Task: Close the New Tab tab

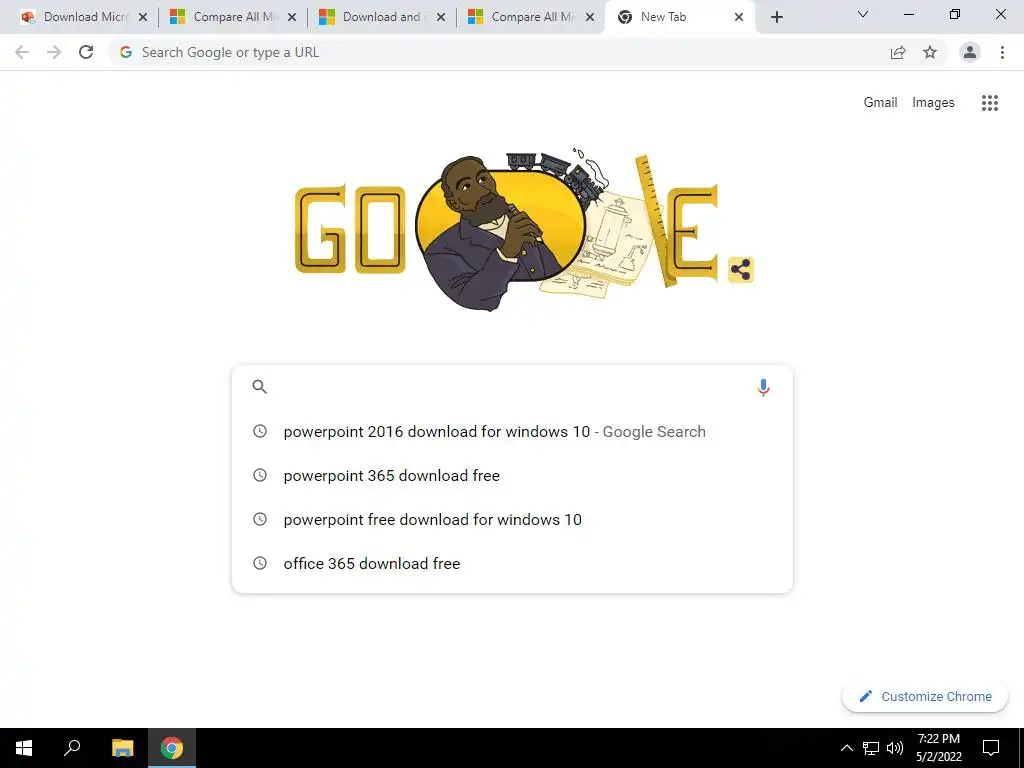Action: coord(739,17)
